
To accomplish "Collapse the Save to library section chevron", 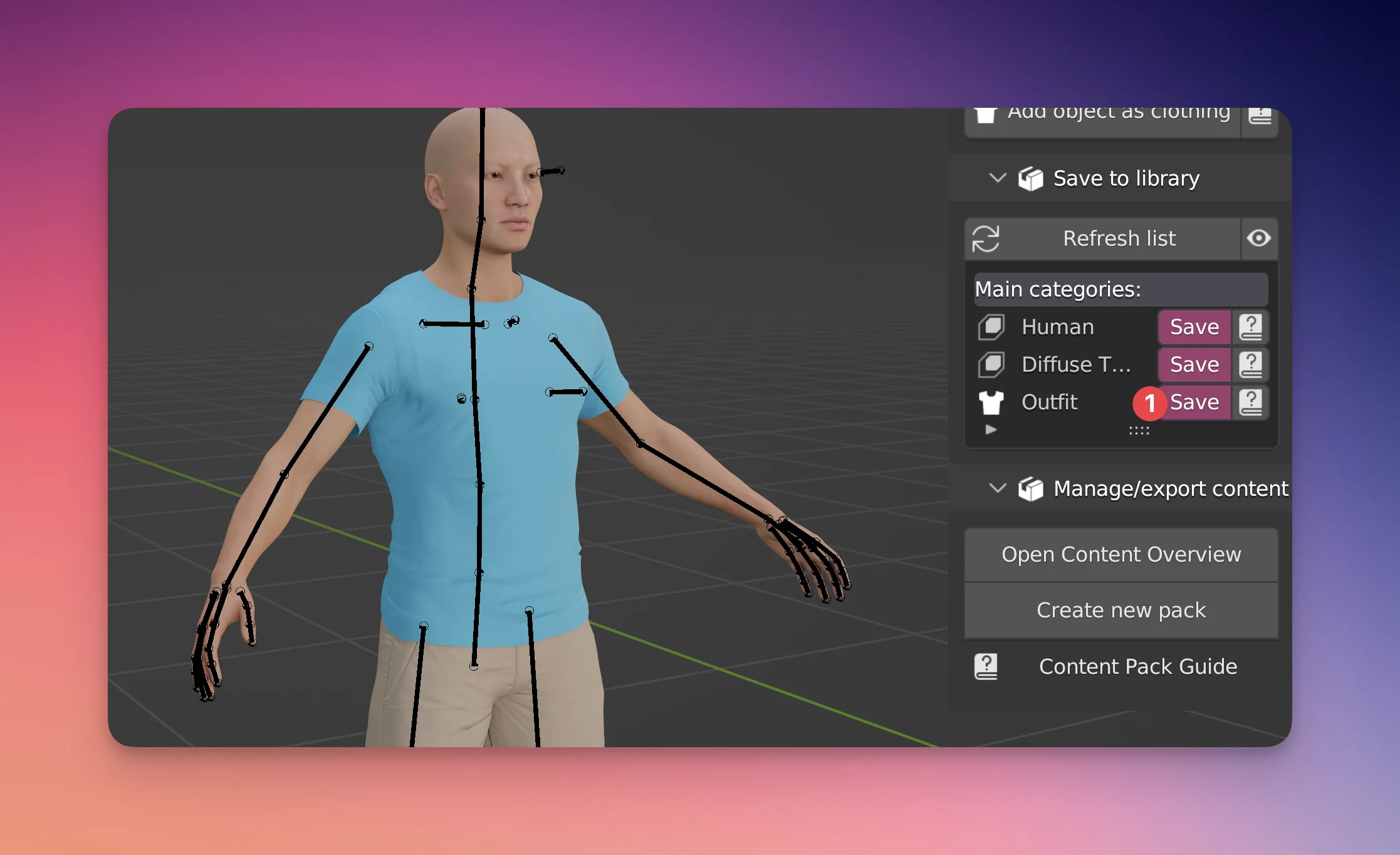I will point(997,178).
